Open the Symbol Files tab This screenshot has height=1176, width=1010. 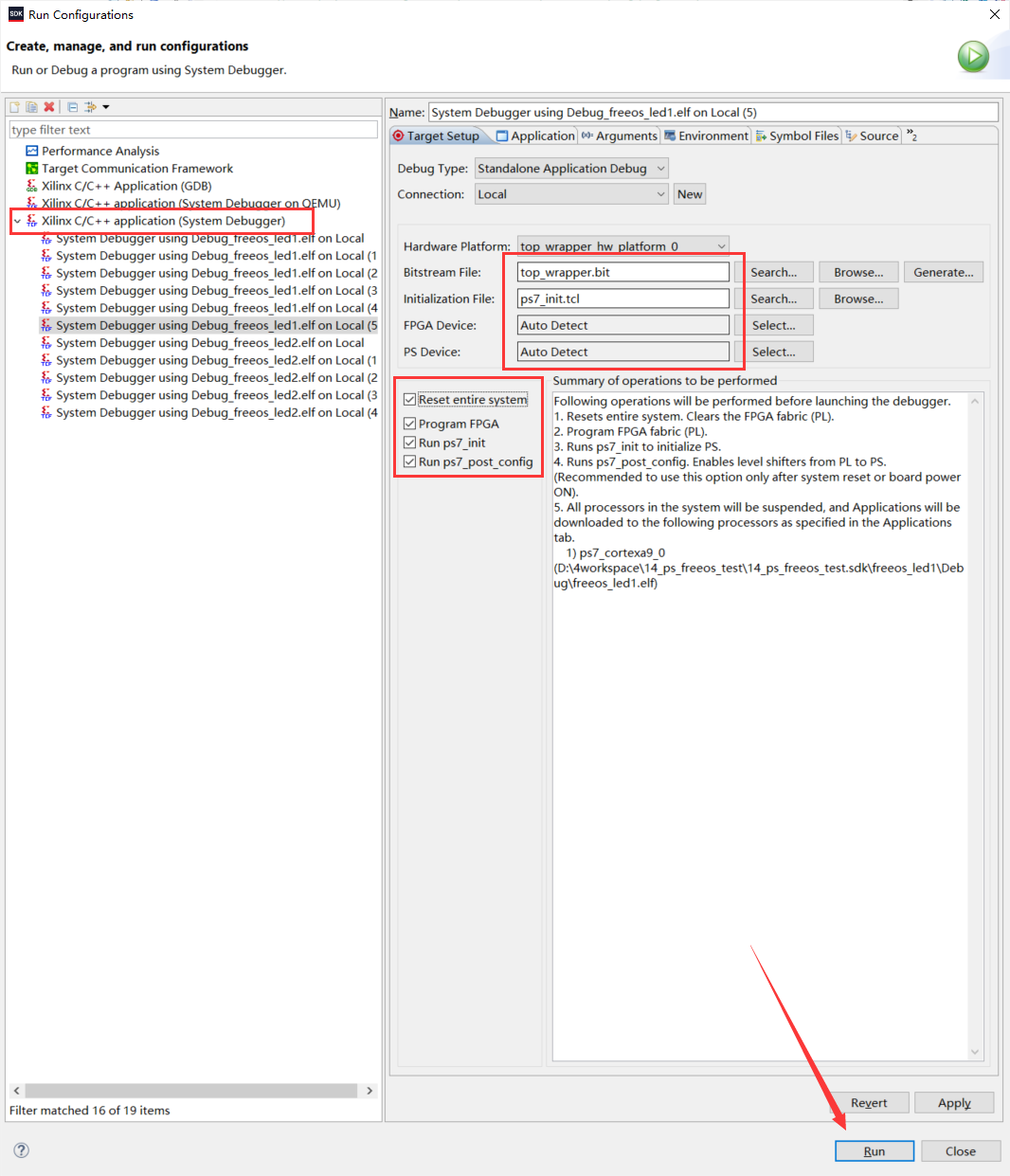797,136
